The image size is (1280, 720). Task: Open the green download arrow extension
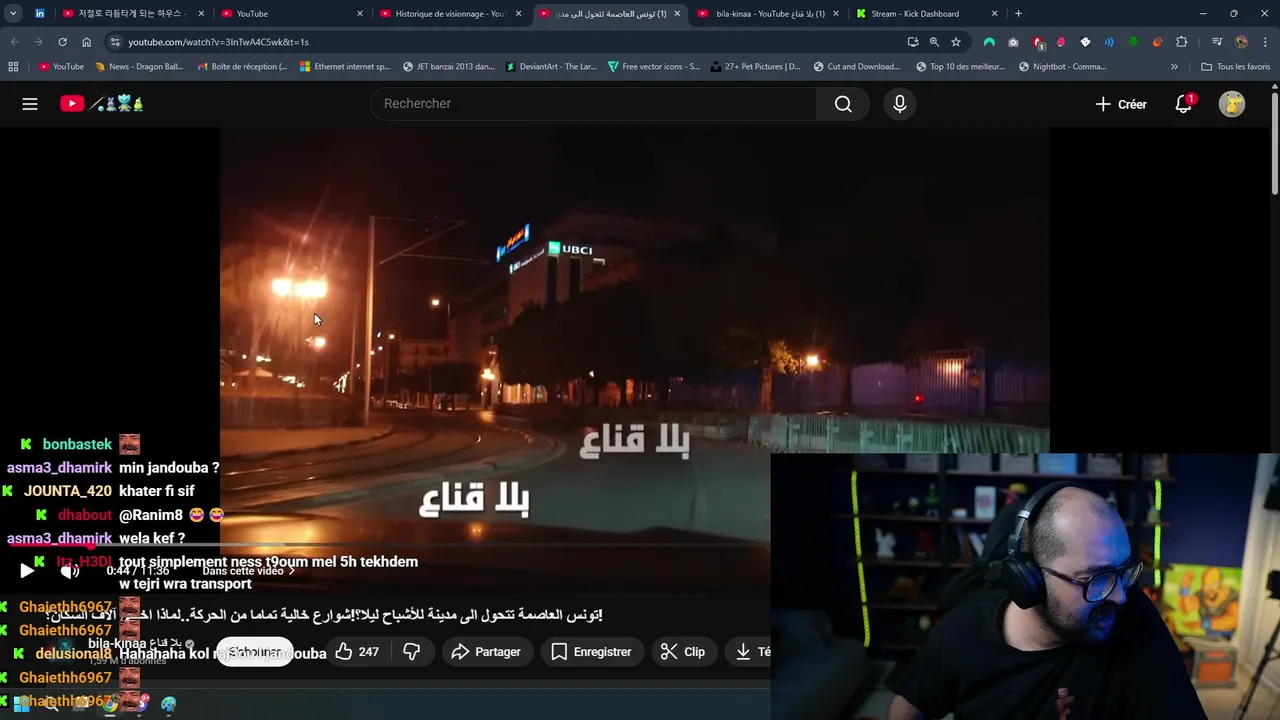(1133, 42)
